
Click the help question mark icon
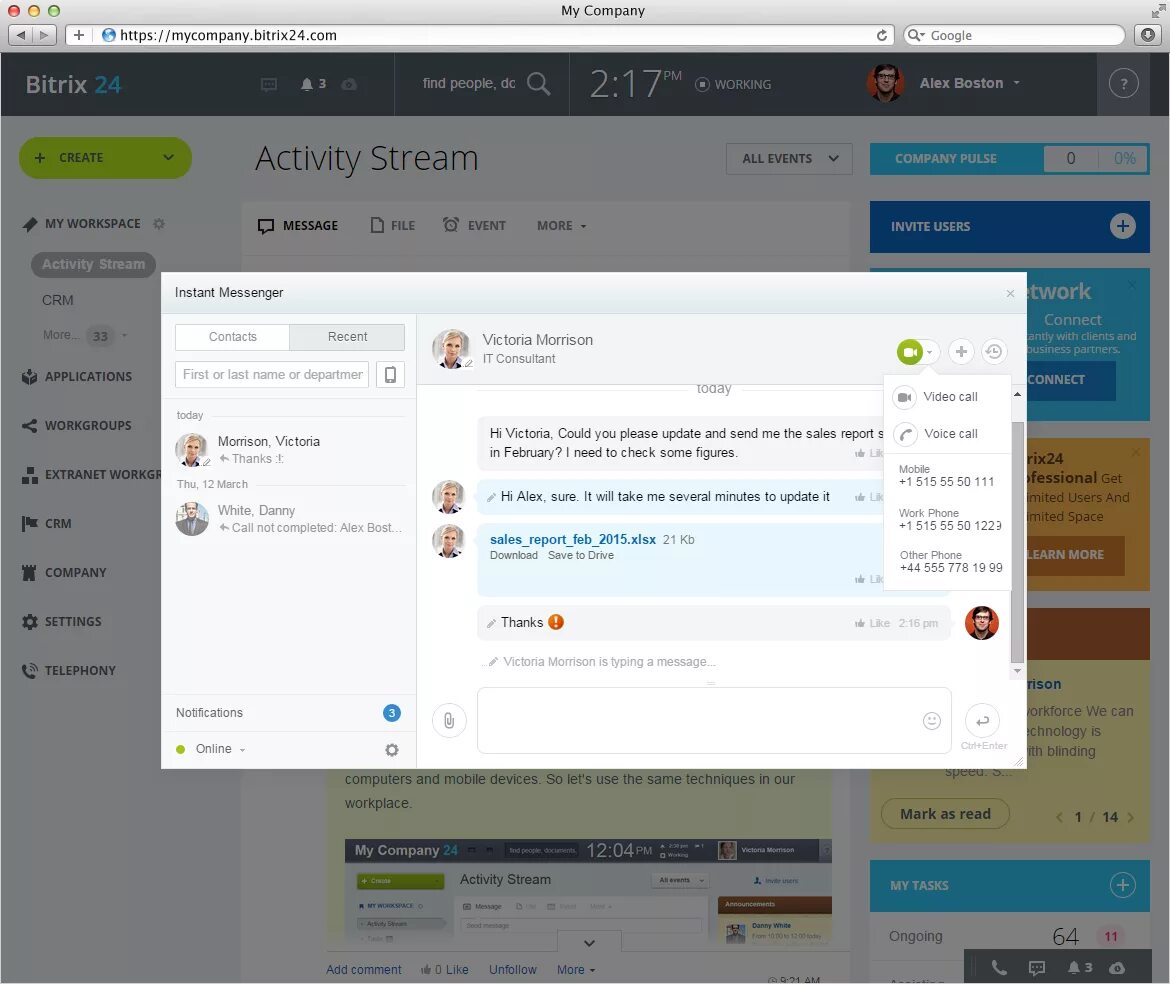1123,84
